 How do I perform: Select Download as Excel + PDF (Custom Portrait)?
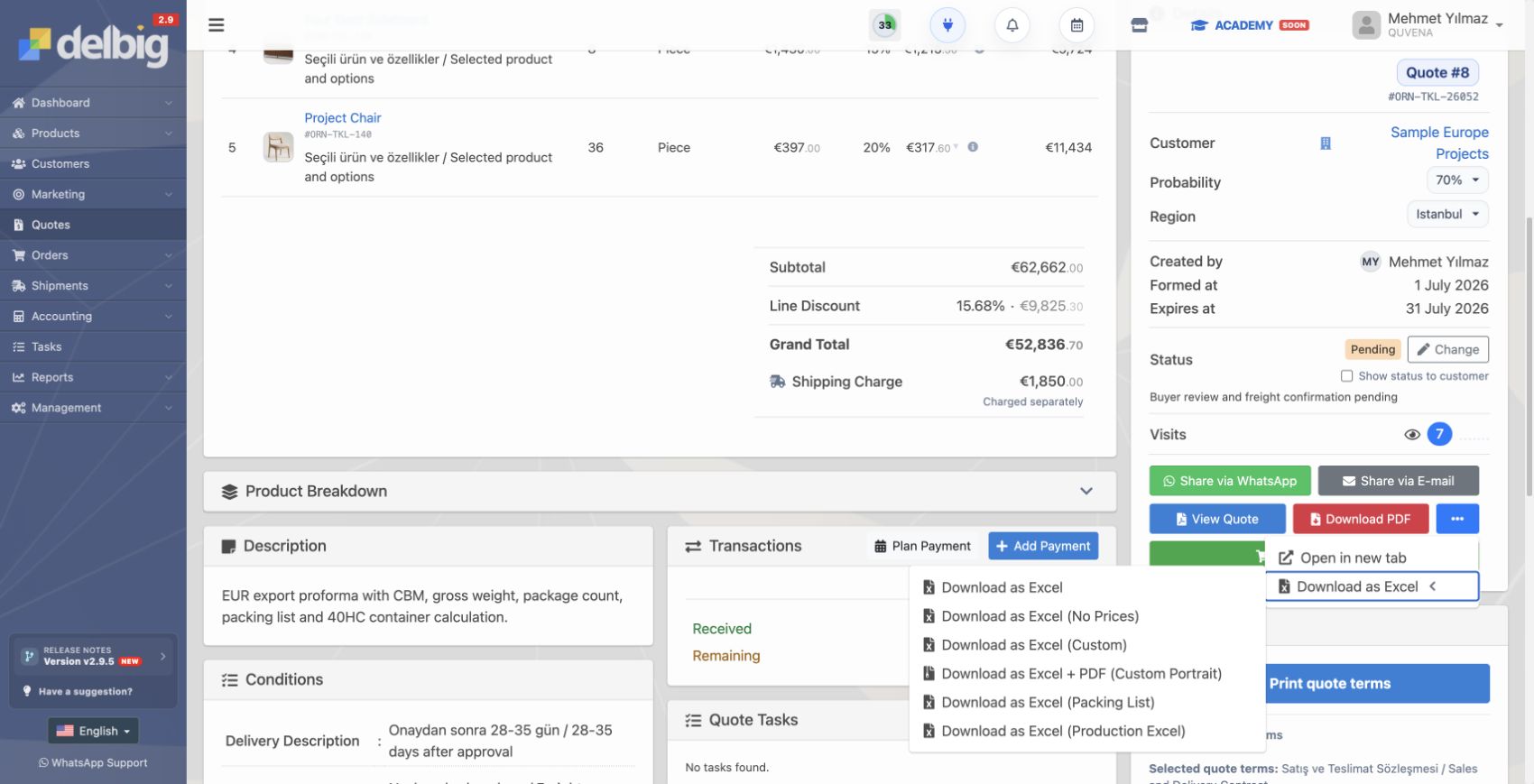pos(1086,674)
